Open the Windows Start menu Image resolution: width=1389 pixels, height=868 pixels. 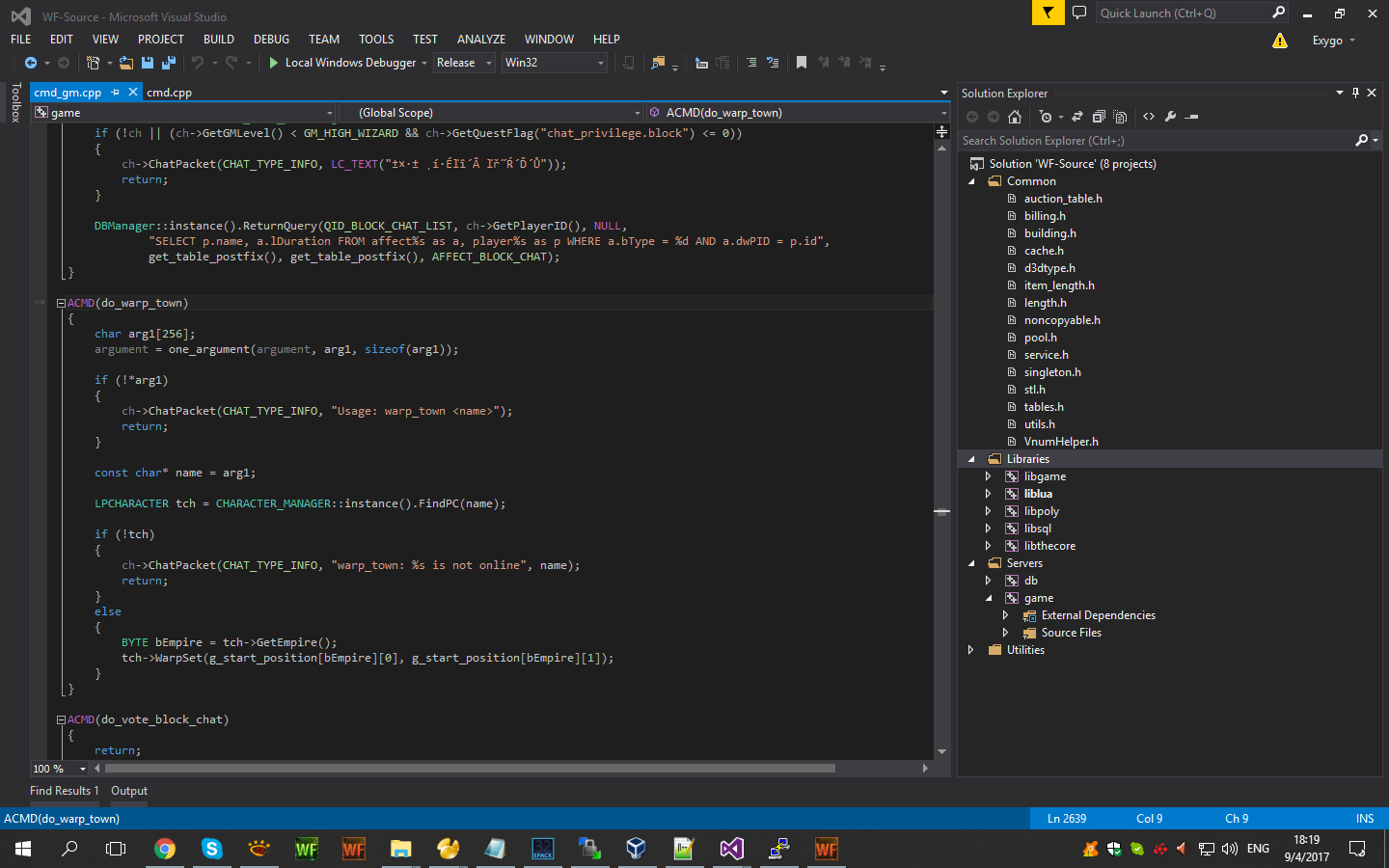coord(23,849)
